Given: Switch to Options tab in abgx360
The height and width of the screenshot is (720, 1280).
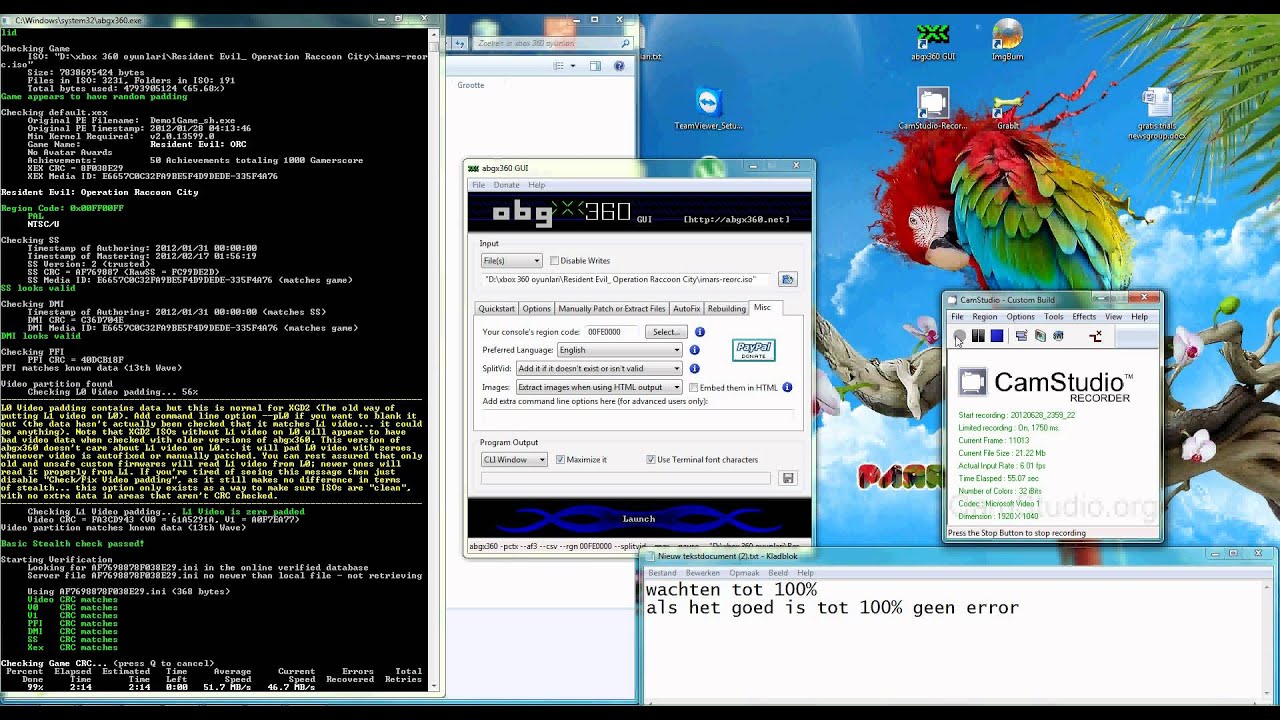Looking at the screenshot, I should pyautogui.click(x=536, y=309).
